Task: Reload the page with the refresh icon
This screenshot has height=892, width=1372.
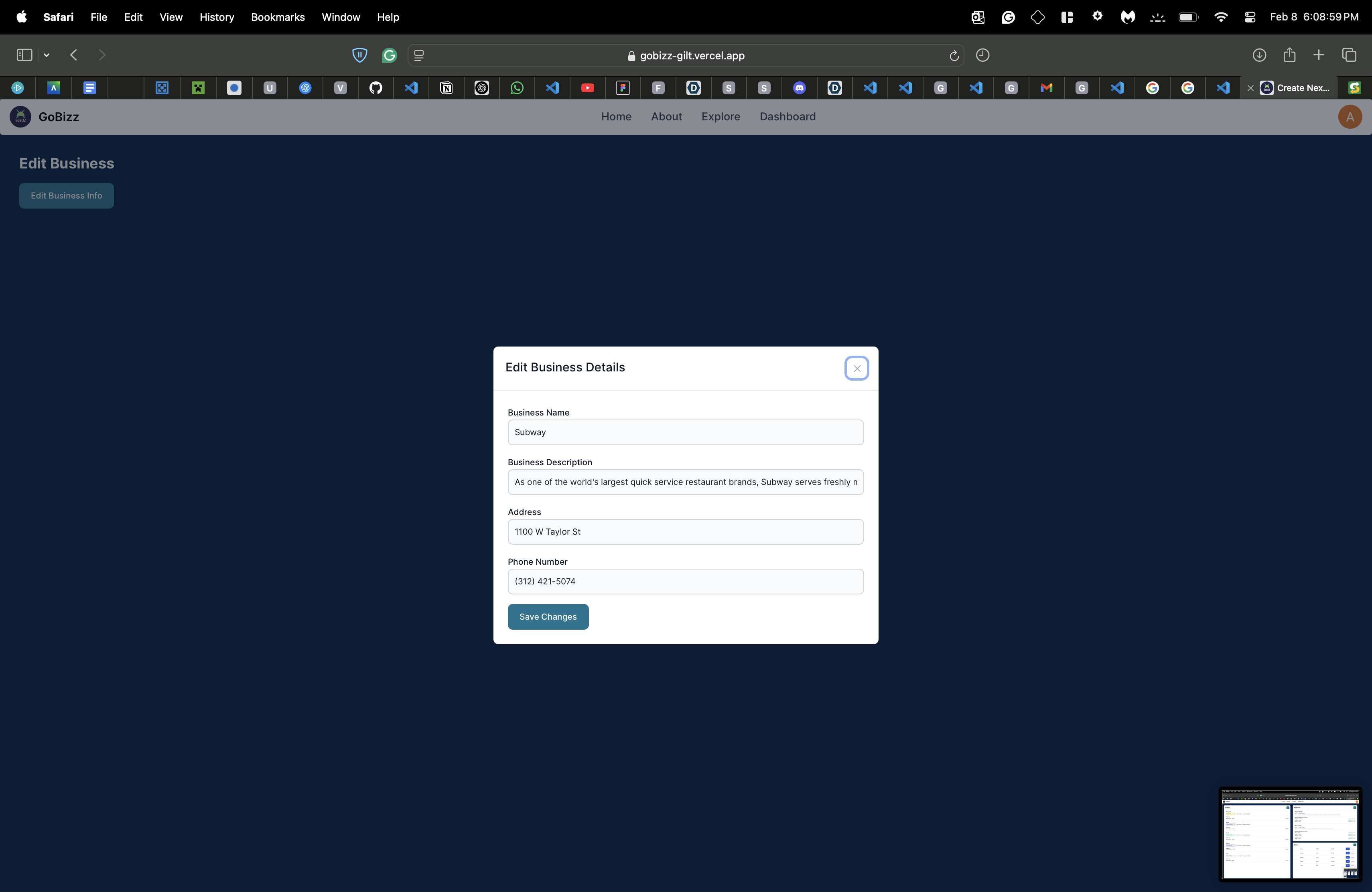Action: click(x=954, y=55)
